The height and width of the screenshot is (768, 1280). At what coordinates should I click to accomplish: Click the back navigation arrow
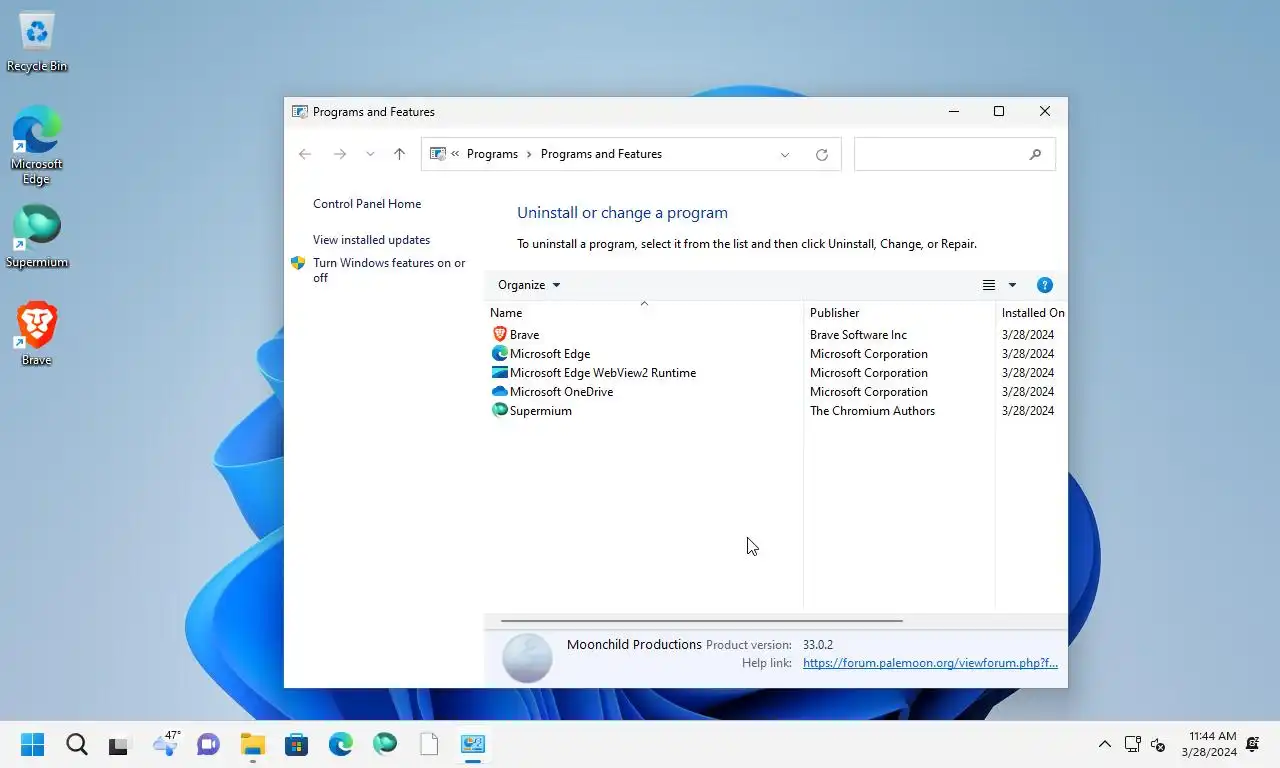point(305,154)
